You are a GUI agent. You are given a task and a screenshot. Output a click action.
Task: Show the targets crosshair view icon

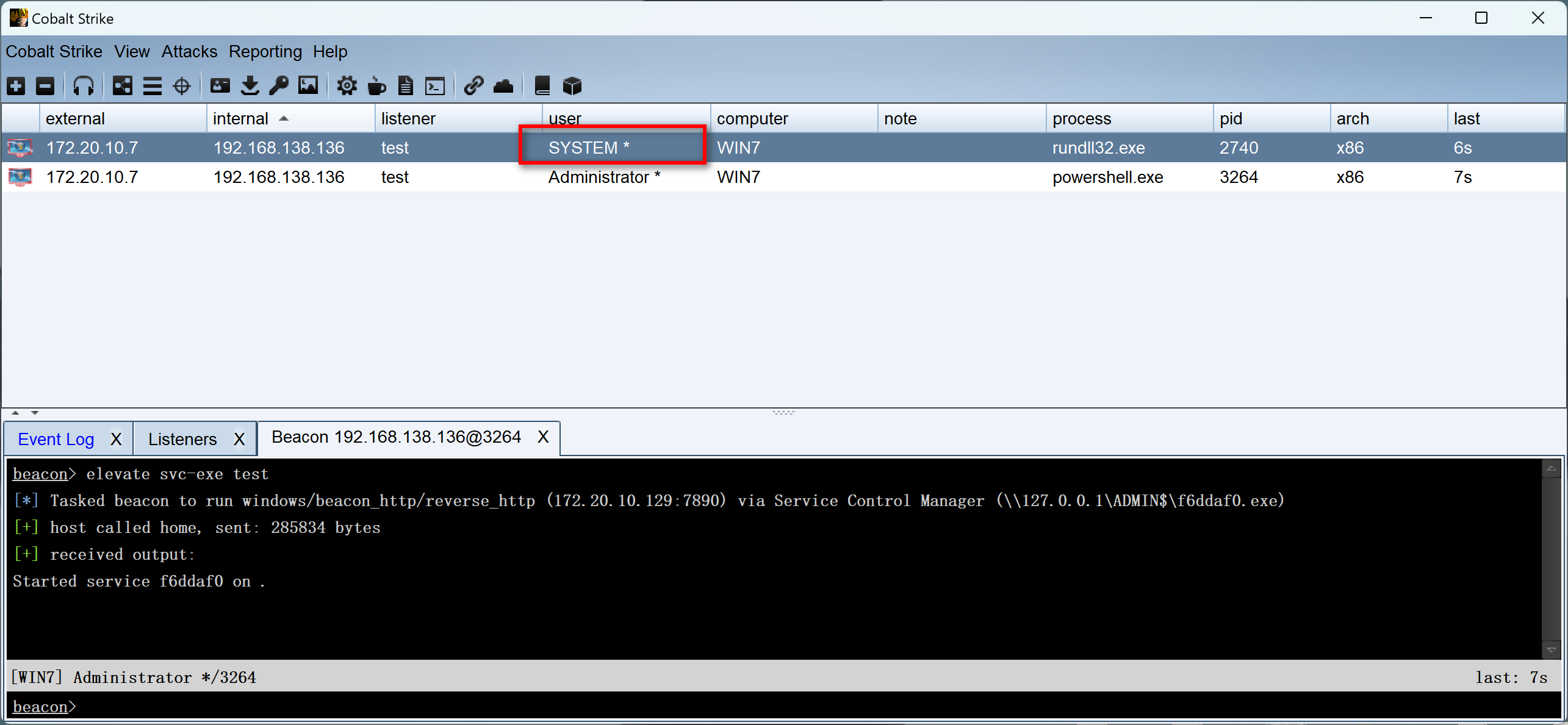pyautogui.click(x=182, y=86)
